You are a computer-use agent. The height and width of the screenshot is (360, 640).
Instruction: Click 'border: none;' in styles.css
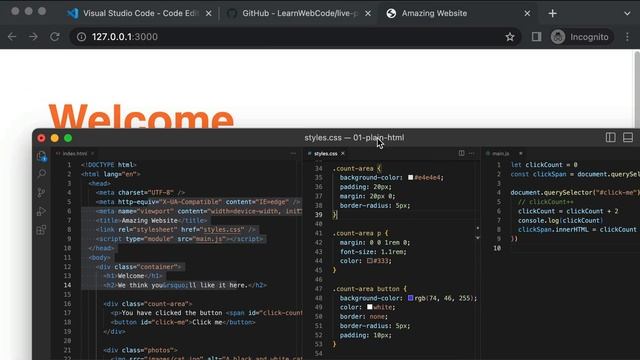click(364, 316)
